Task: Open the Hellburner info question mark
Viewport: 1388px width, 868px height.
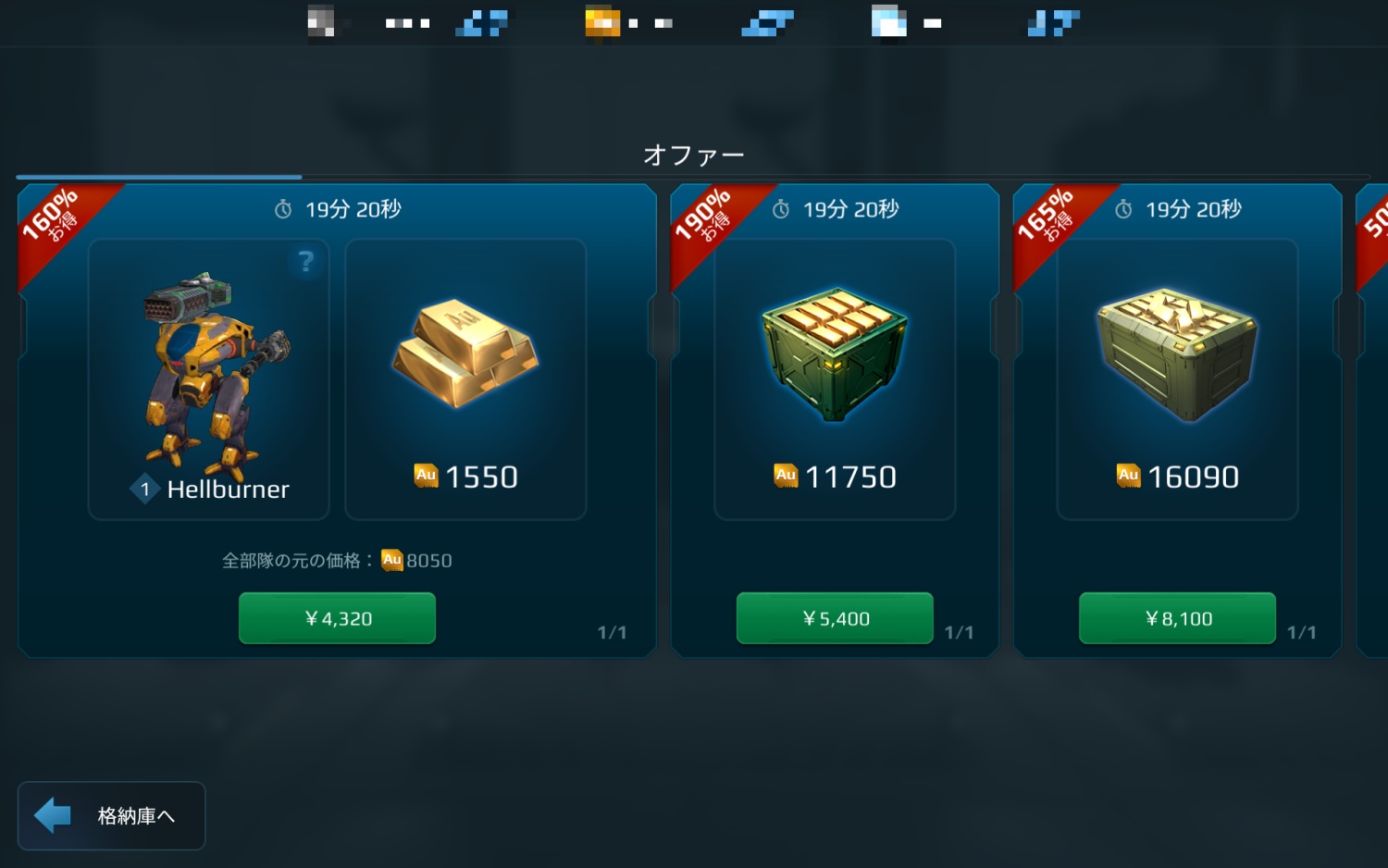Action: tap(306, 262)
